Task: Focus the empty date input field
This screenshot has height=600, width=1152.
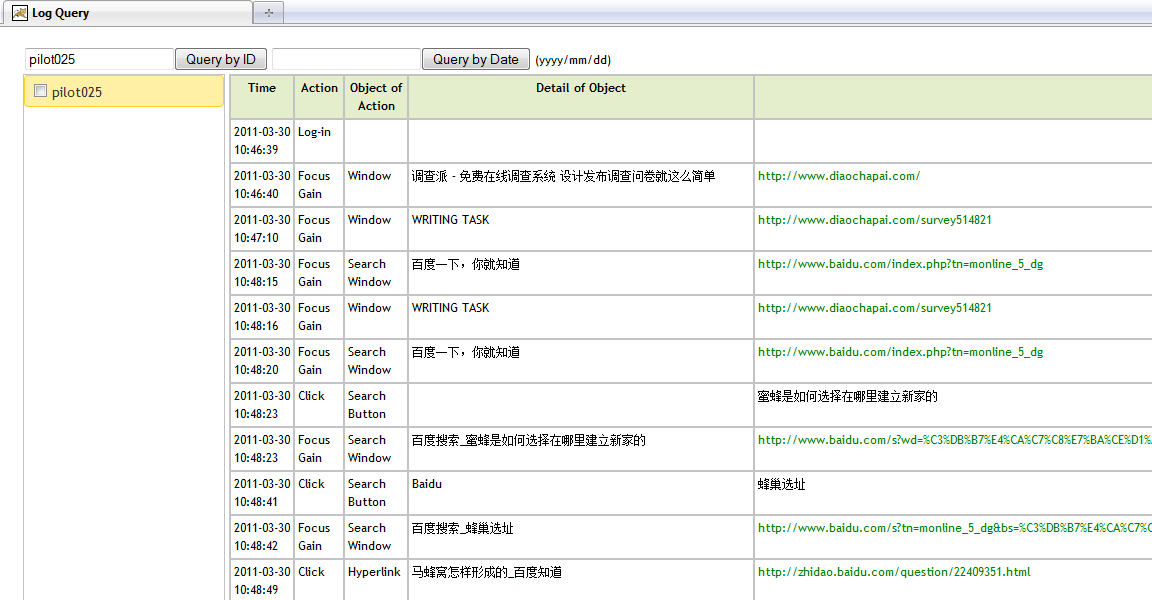Action: (346, 59)
